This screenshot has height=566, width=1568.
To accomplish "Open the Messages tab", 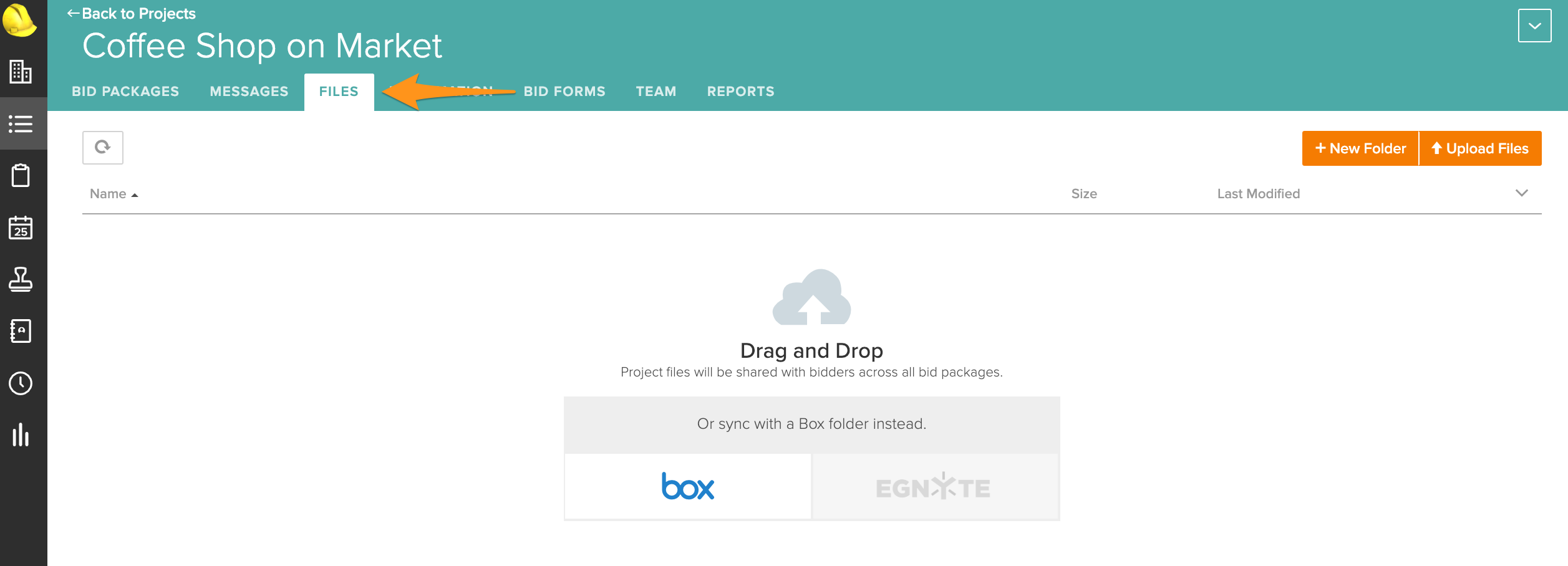I will [249, 92].
